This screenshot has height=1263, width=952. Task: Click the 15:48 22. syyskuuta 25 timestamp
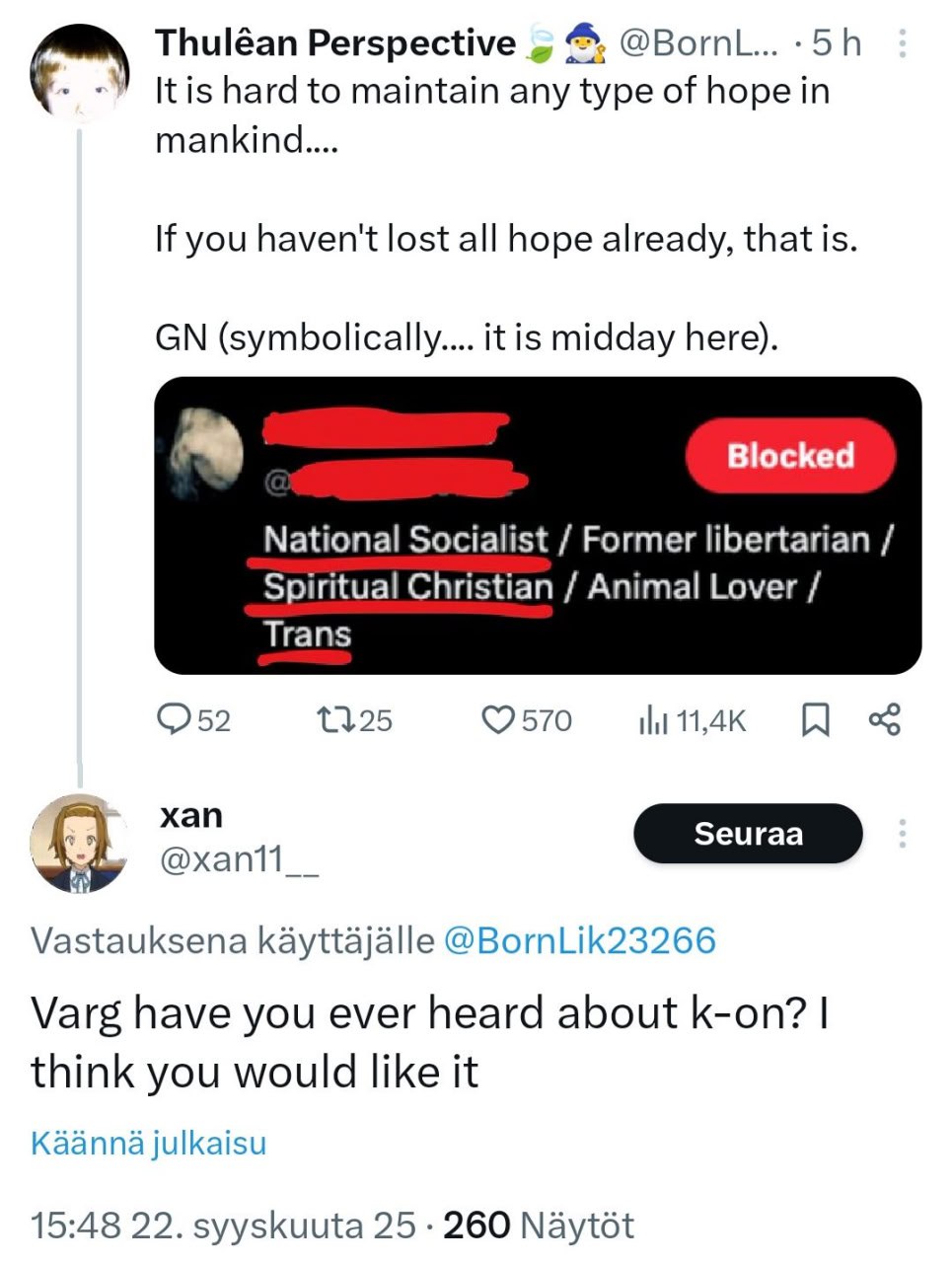coord(223,1226)
